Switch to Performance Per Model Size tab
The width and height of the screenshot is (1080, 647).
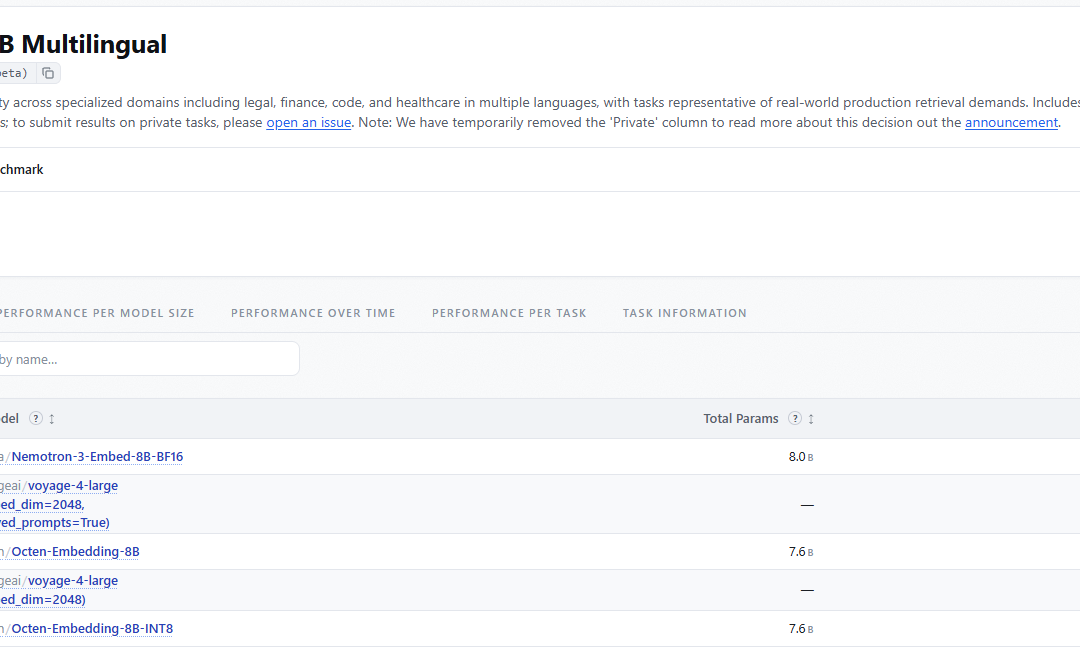pyautogui.click(x=96, y=313)
